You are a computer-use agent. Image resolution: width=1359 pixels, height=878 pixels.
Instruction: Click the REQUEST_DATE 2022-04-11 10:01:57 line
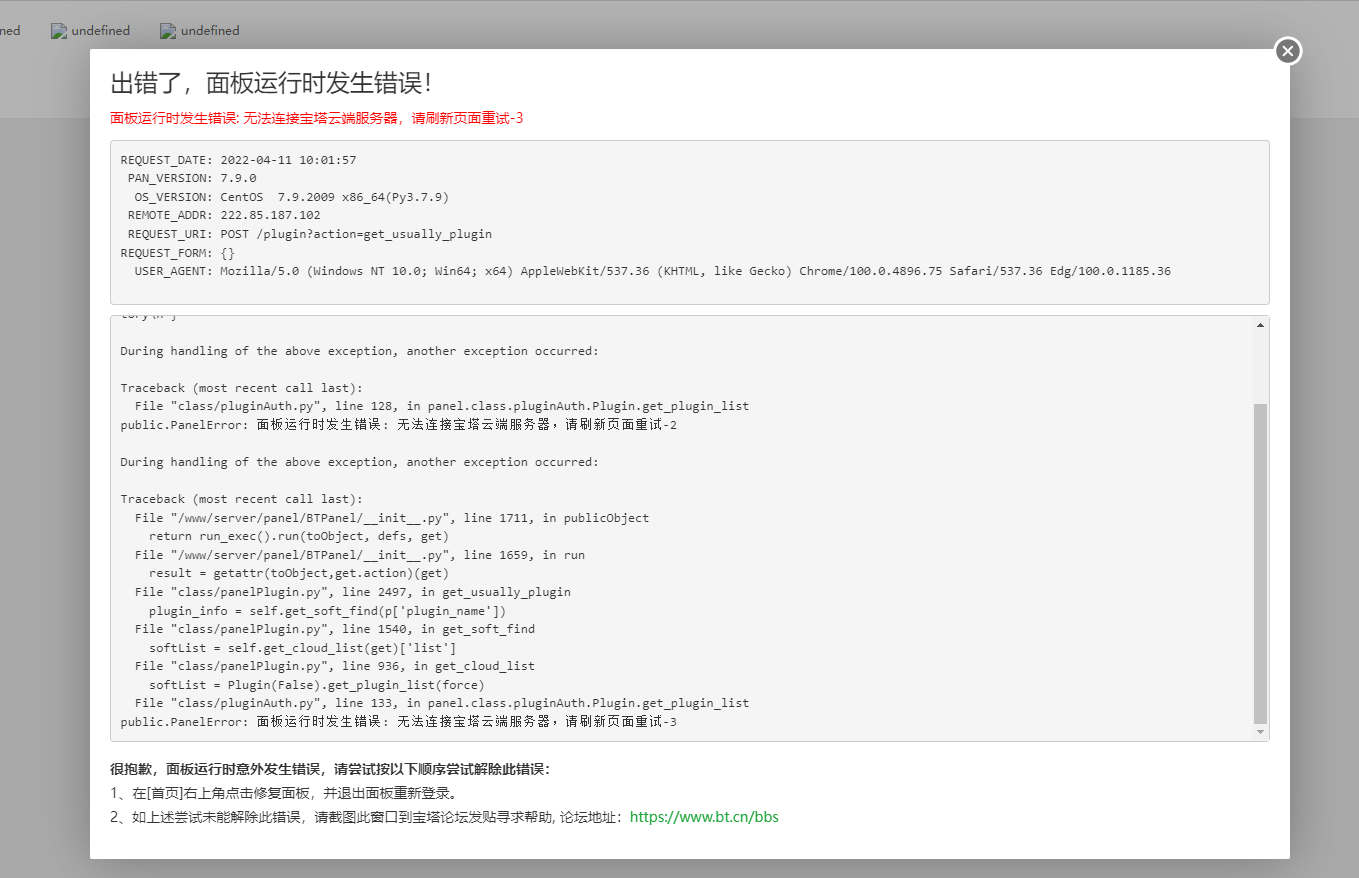238,160
